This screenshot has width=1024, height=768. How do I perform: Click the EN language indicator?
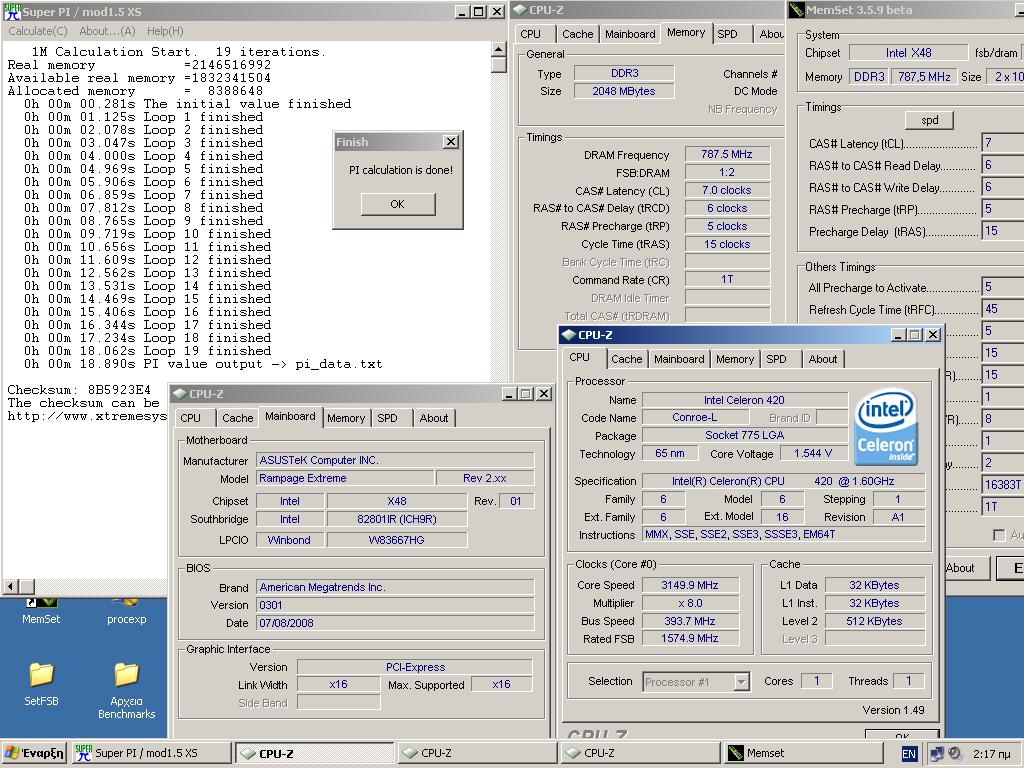coord(908,754)
